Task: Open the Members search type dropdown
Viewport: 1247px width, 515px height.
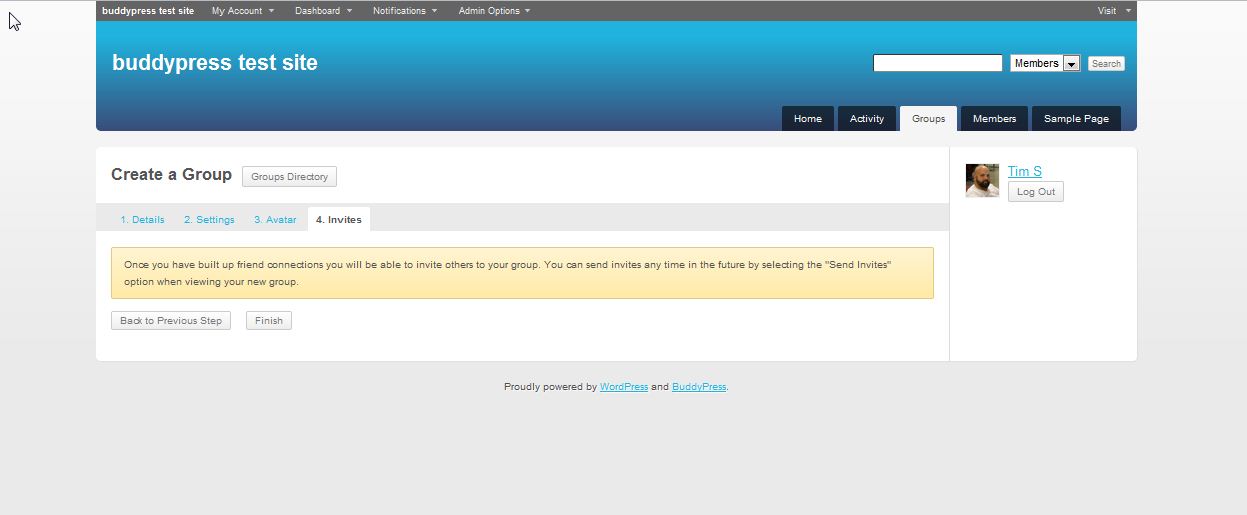Action: [1045, 63]
